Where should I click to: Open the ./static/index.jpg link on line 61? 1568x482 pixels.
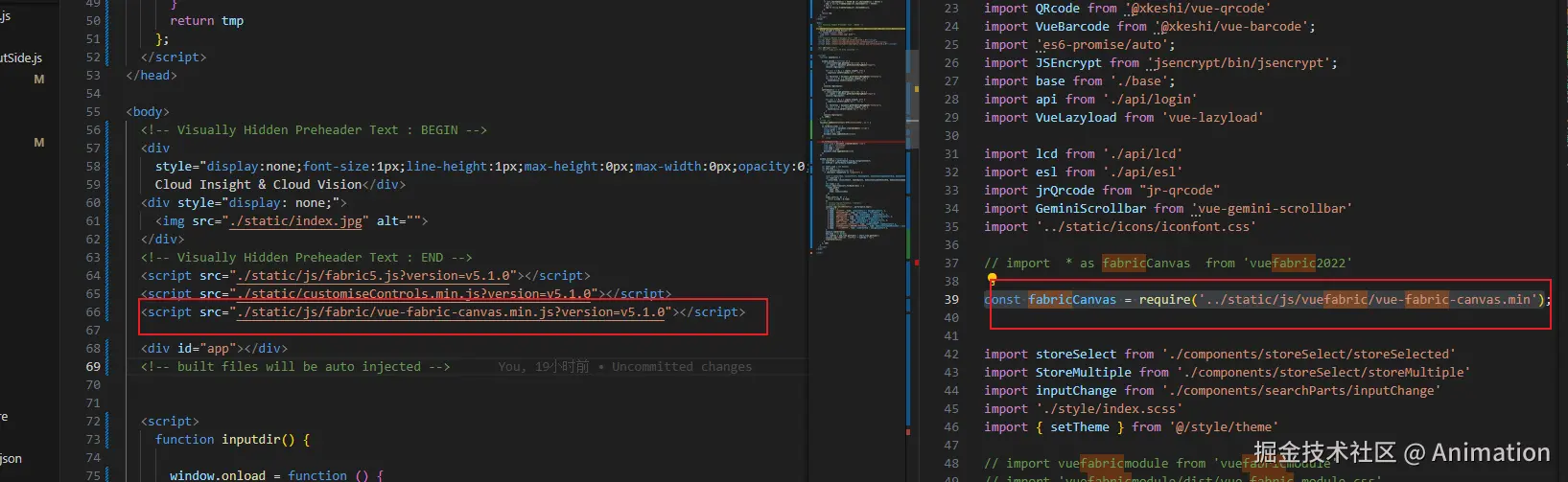click(x=295, y=221)
